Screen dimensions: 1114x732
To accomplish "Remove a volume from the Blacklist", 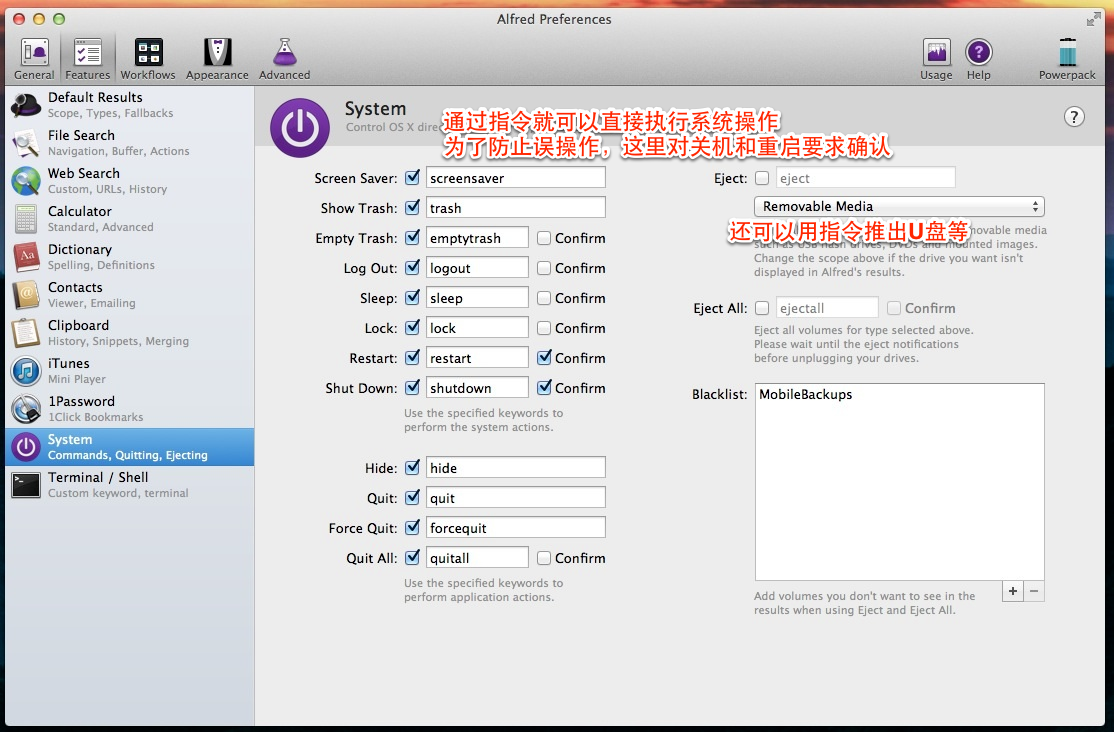I will coord(1034,591).
